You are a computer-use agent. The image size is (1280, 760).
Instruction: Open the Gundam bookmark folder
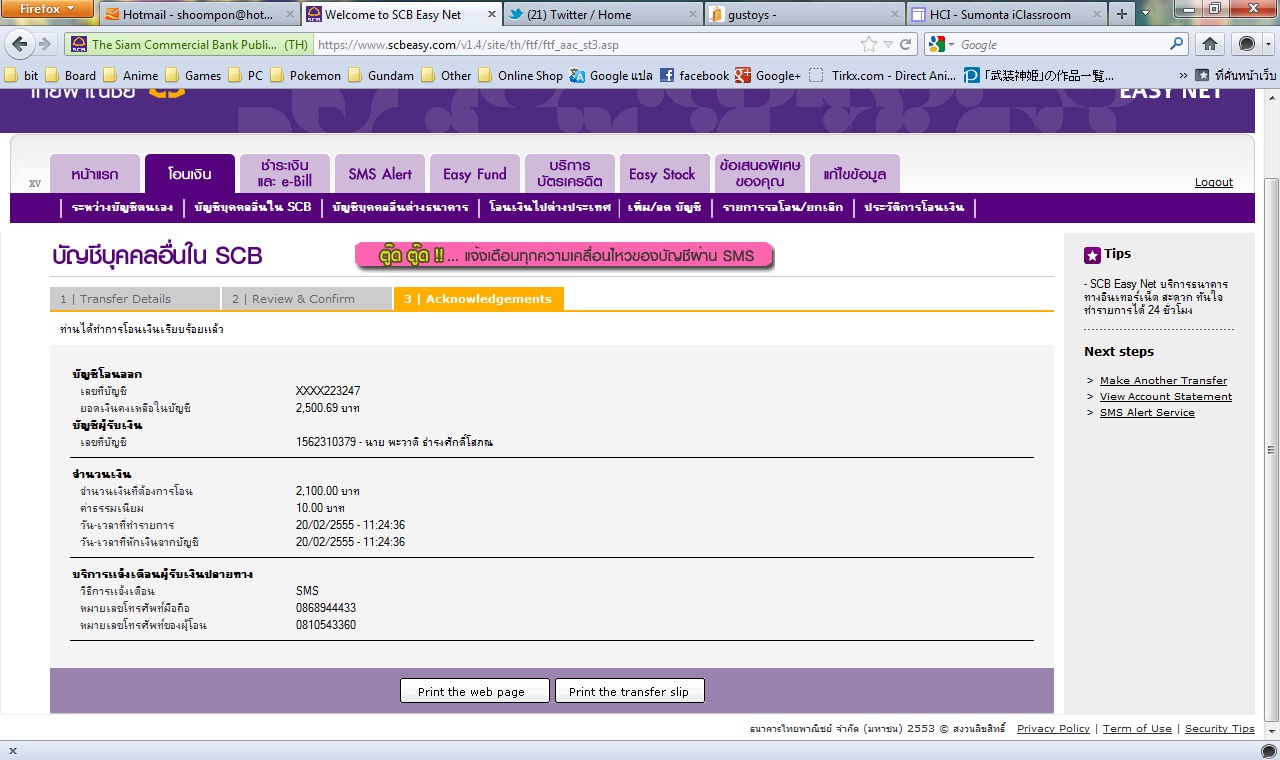(x=381, y=75)
